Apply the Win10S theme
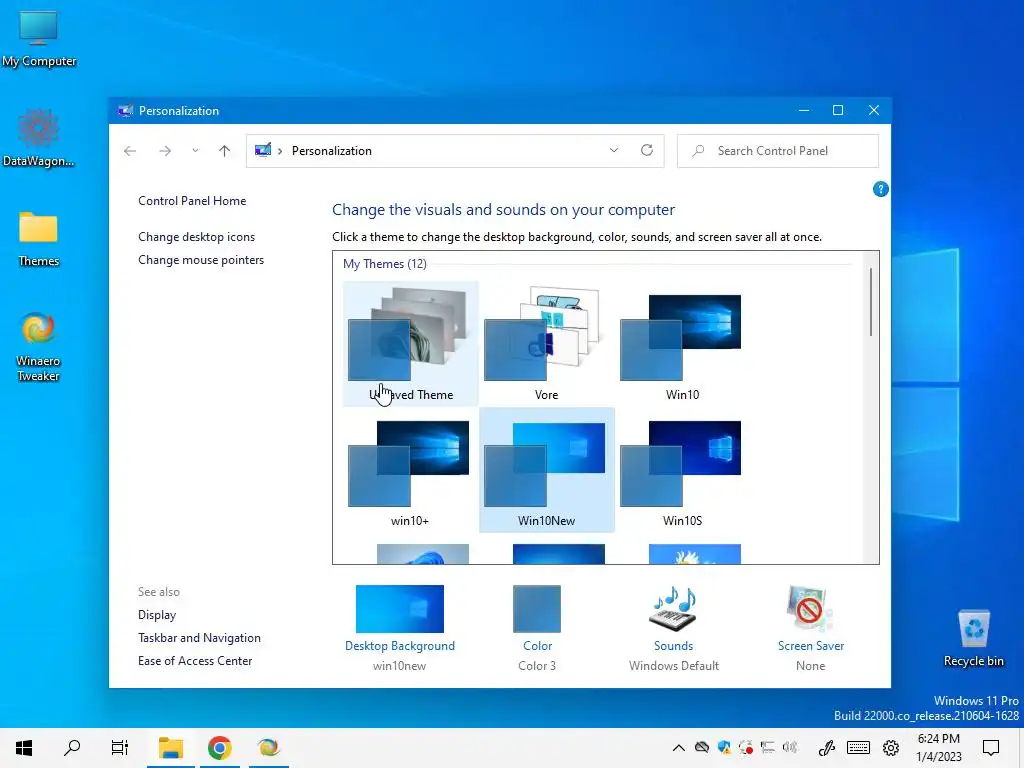Viewport: 1024px width, 768px height. 682,470
